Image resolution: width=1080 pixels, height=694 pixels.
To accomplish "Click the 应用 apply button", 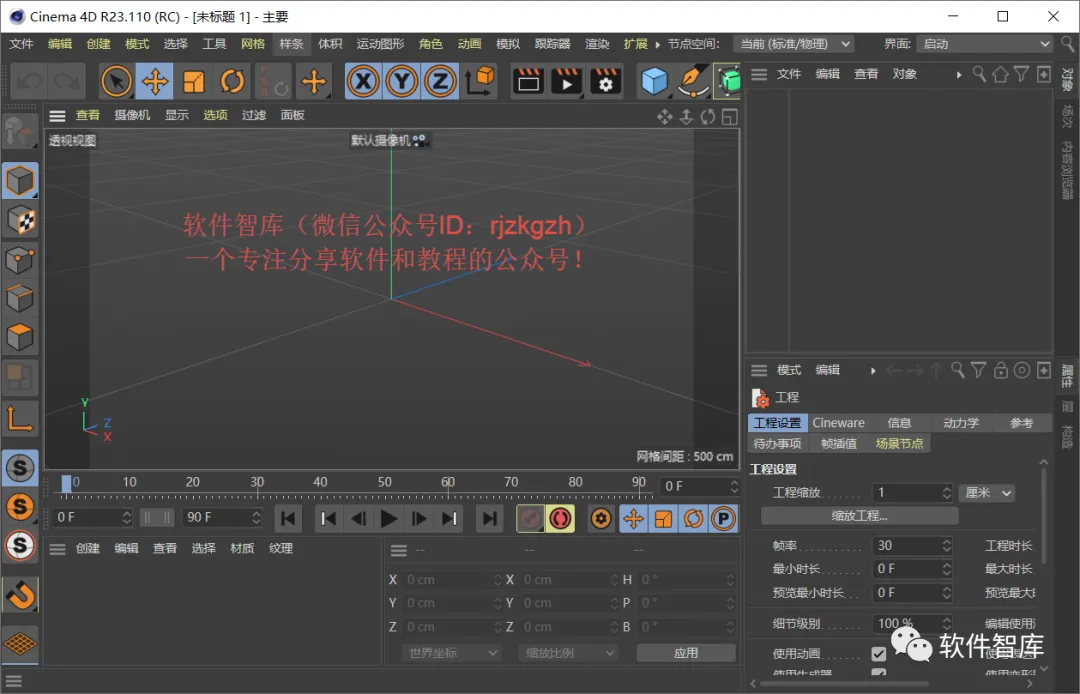I will tap(686, 653).
